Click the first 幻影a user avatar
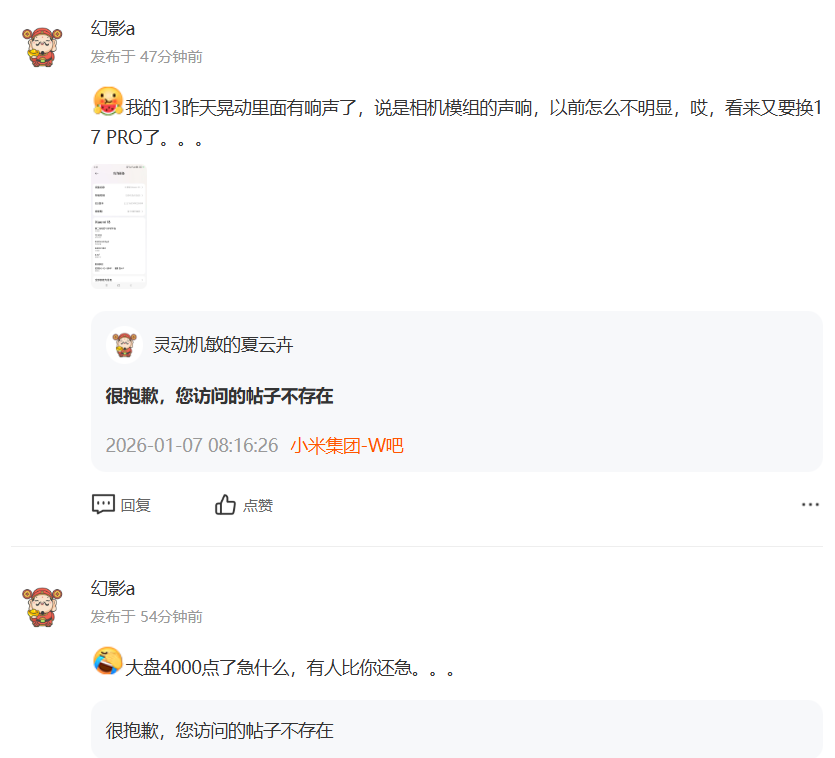The width and height of the screenshot is (835, 758). (42, 47)
